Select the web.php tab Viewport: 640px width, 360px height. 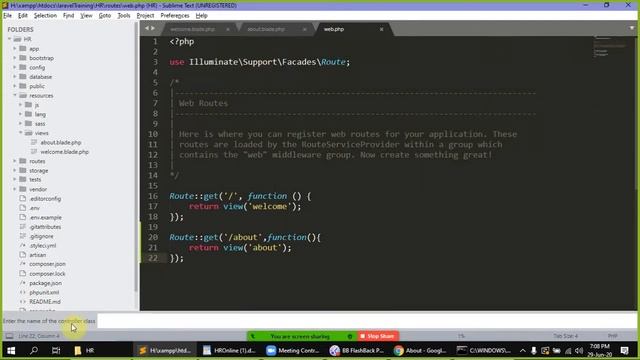[x=334, y=29]
